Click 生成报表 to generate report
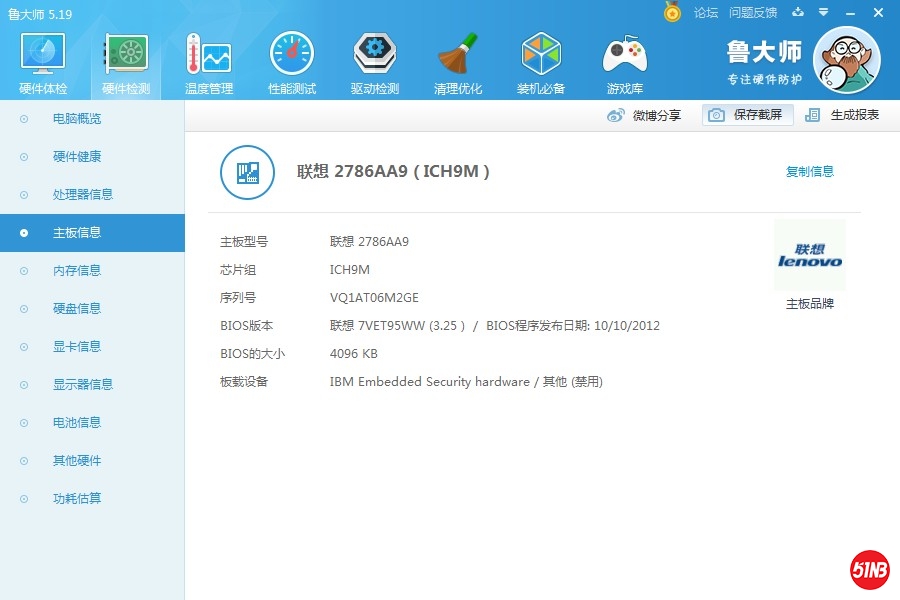 pyautogui.click(x=843, y=115)
